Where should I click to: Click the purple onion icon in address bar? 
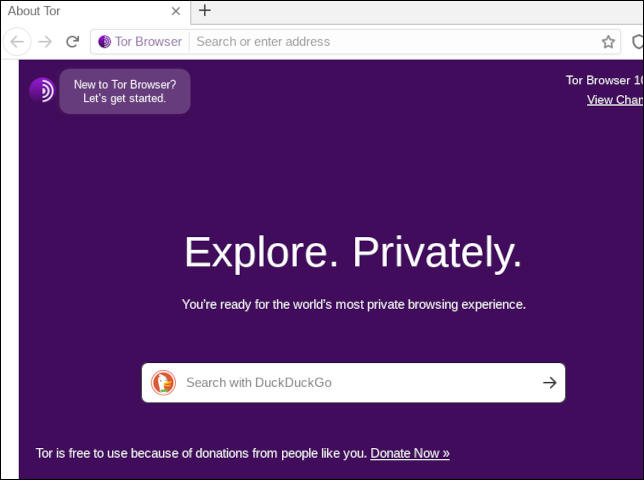tap(104, 41)
